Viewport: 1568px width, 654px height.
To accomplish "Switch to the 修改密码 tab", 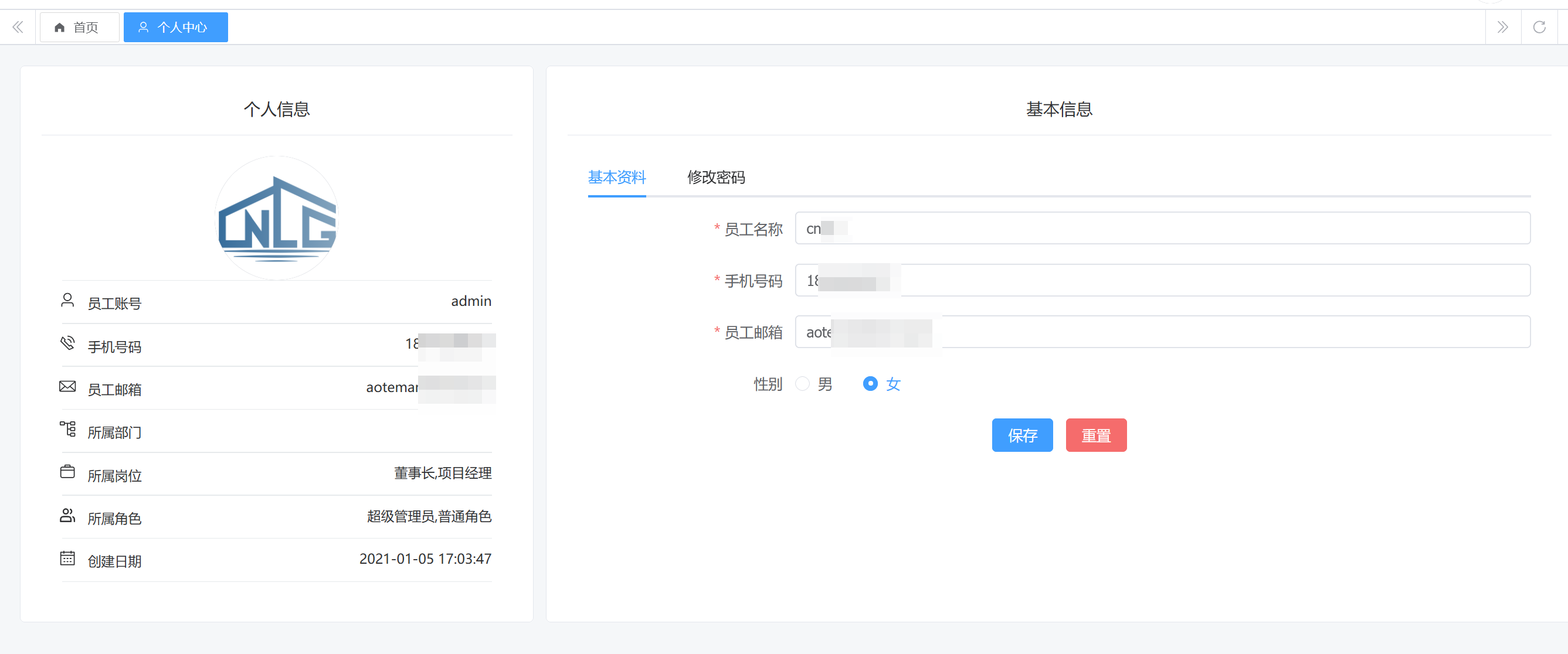I will [716, 178].
